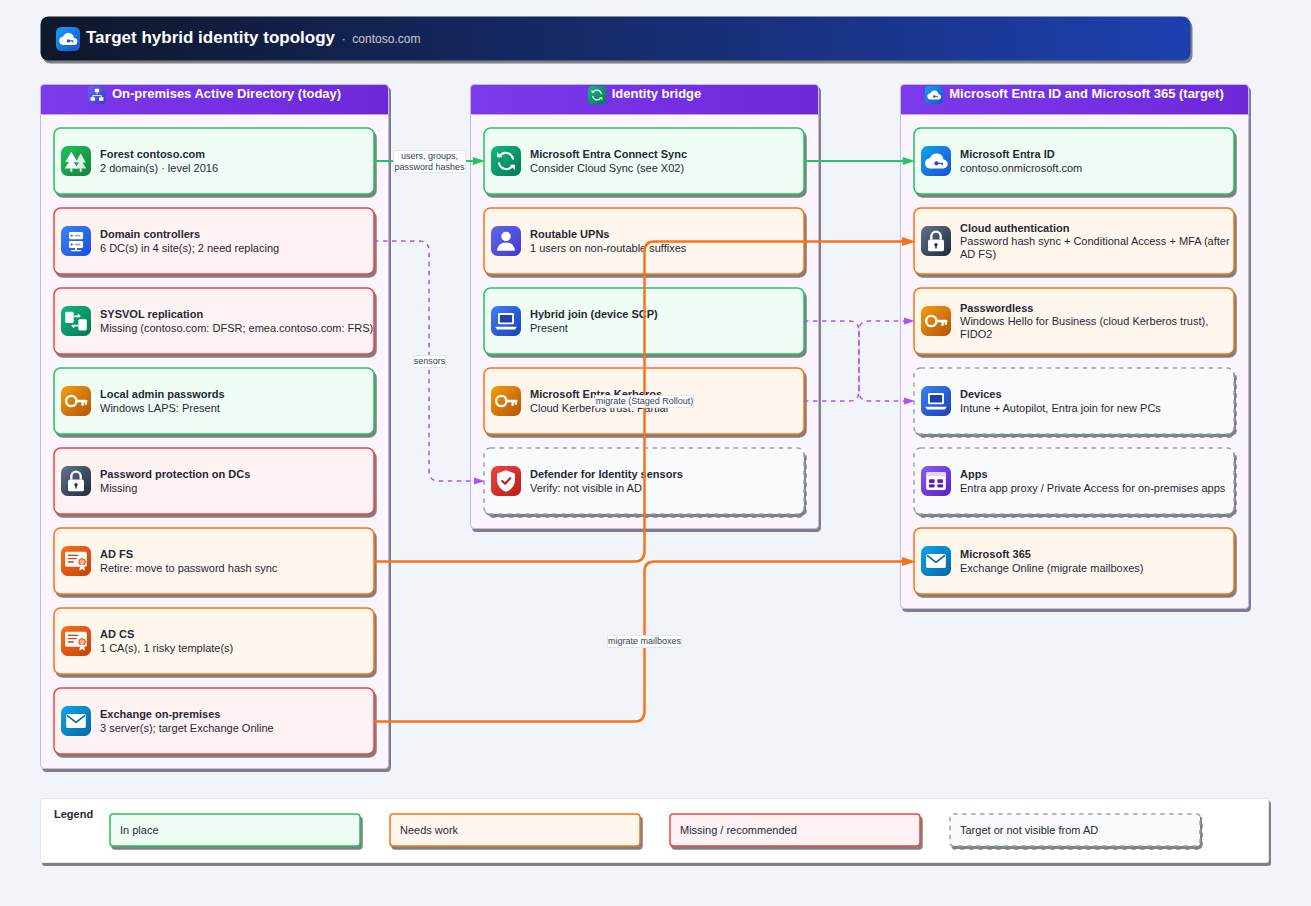This screenshot has width=1311, height=906.
Task: Click the Apps grid icon
Action: [x=936, y=481]
